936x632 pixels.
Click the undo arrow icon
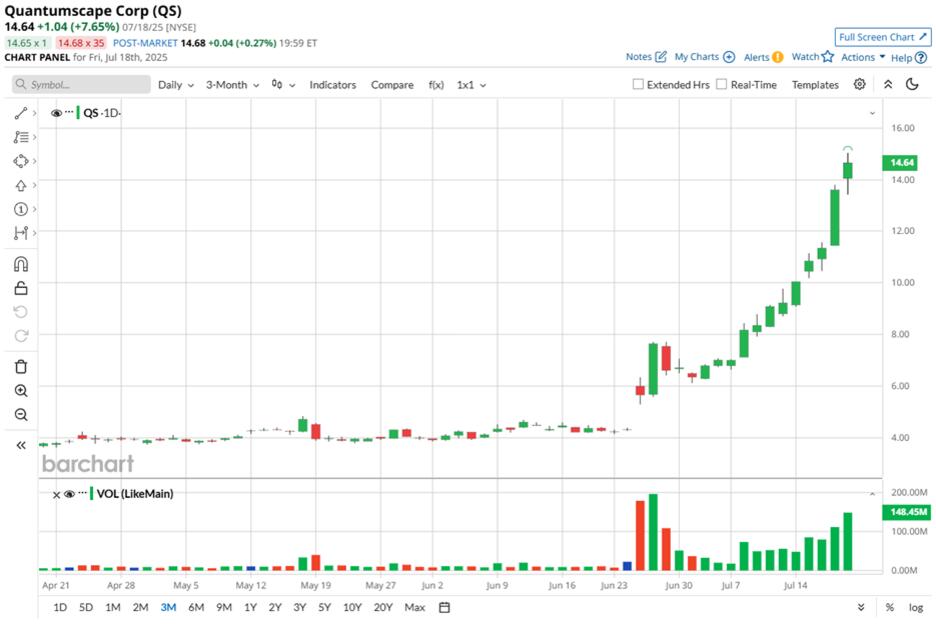21,312
